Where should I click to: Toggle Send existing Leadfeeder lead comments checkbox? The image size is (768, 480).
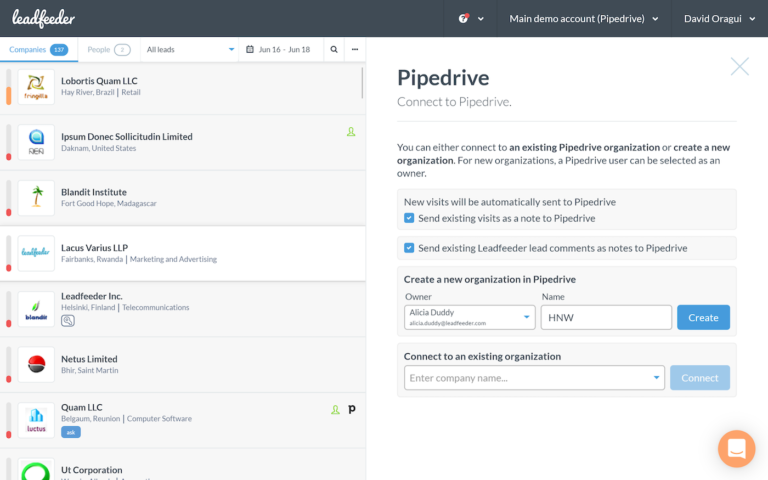(409, 248)
